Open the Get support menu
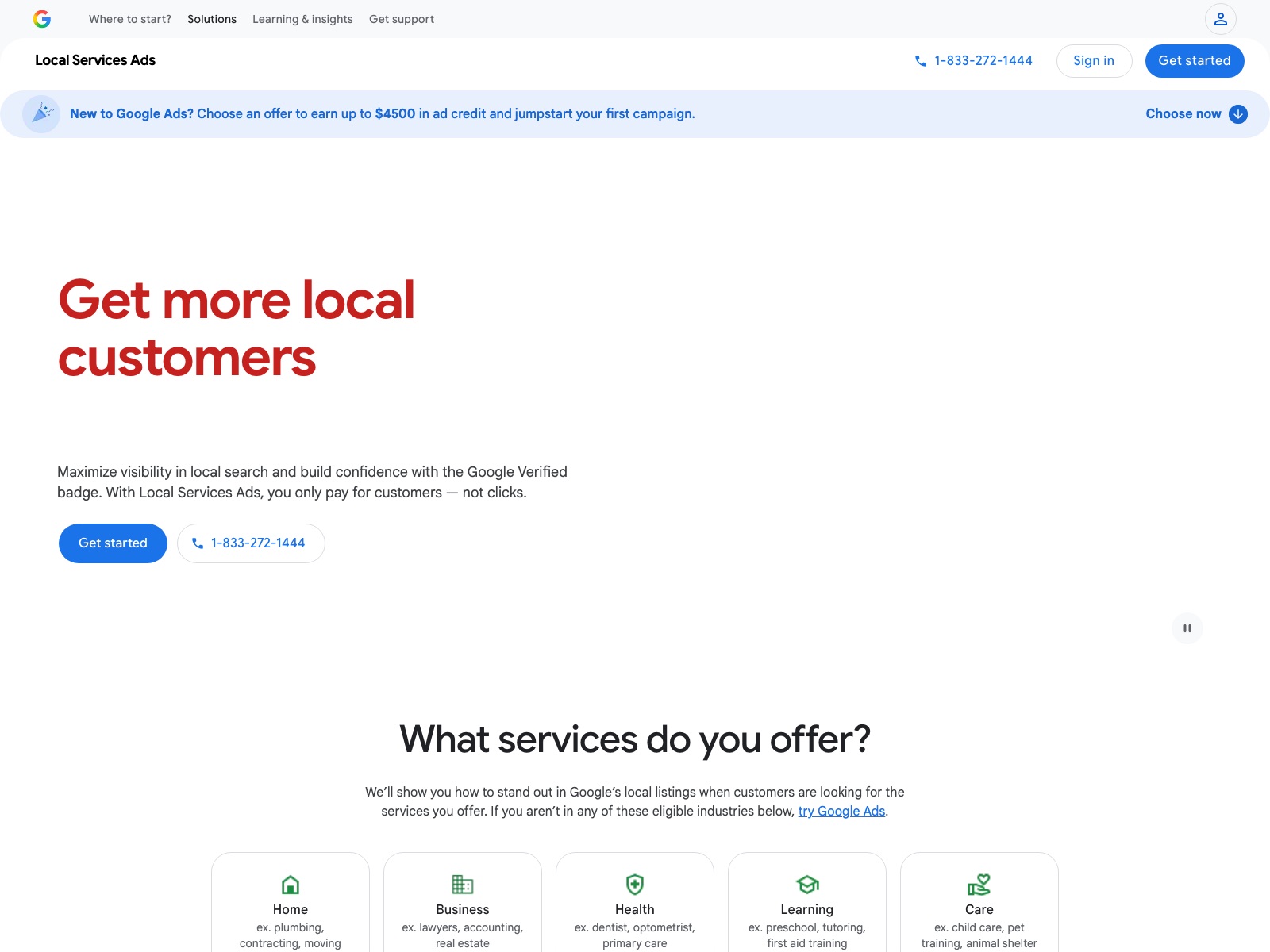Viewport: 1270px width, 952px height. coord(402,19)
